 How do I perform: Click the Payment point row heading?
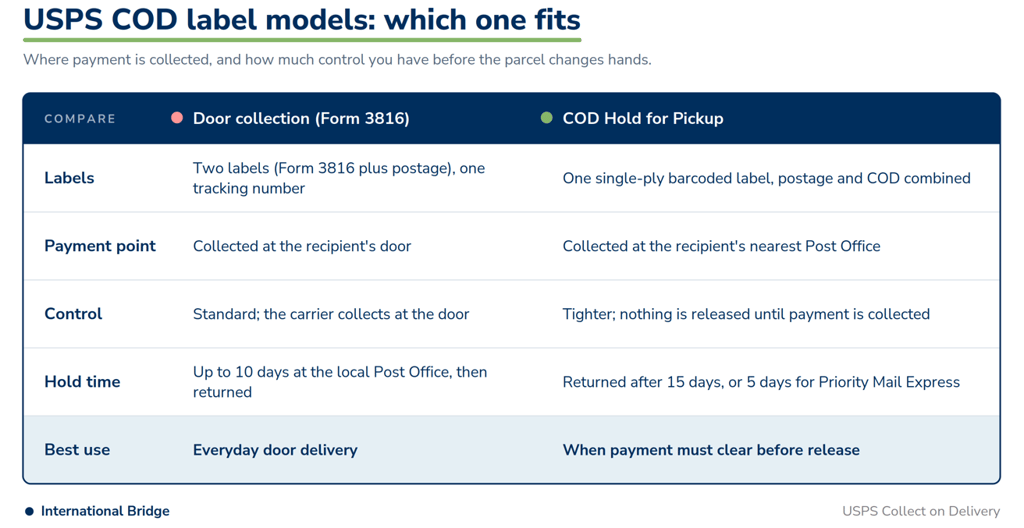tap(100, 246)
